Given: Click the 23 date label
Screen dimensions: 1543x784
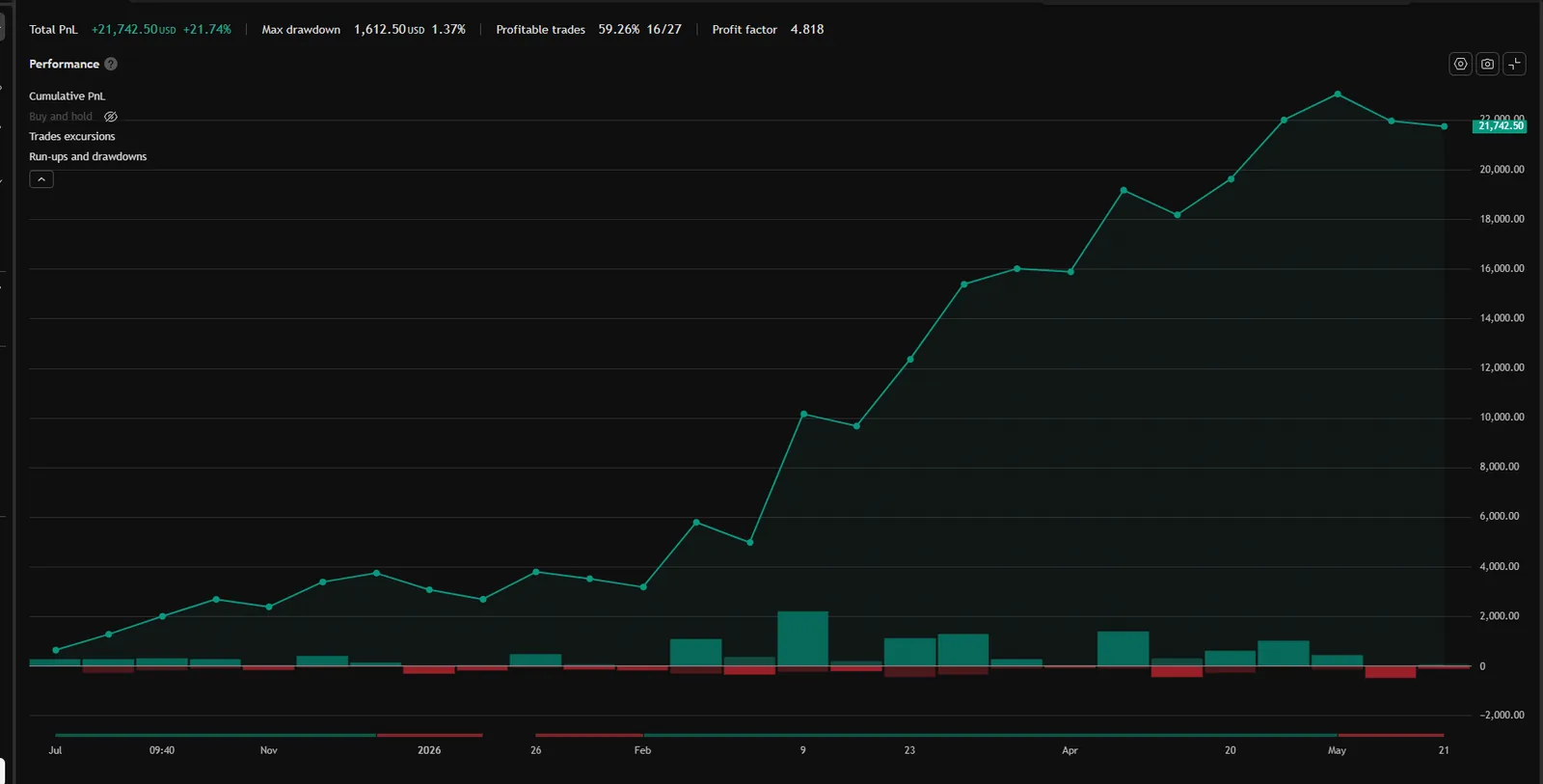Looking at the screenshot, I should pos(909,750).
